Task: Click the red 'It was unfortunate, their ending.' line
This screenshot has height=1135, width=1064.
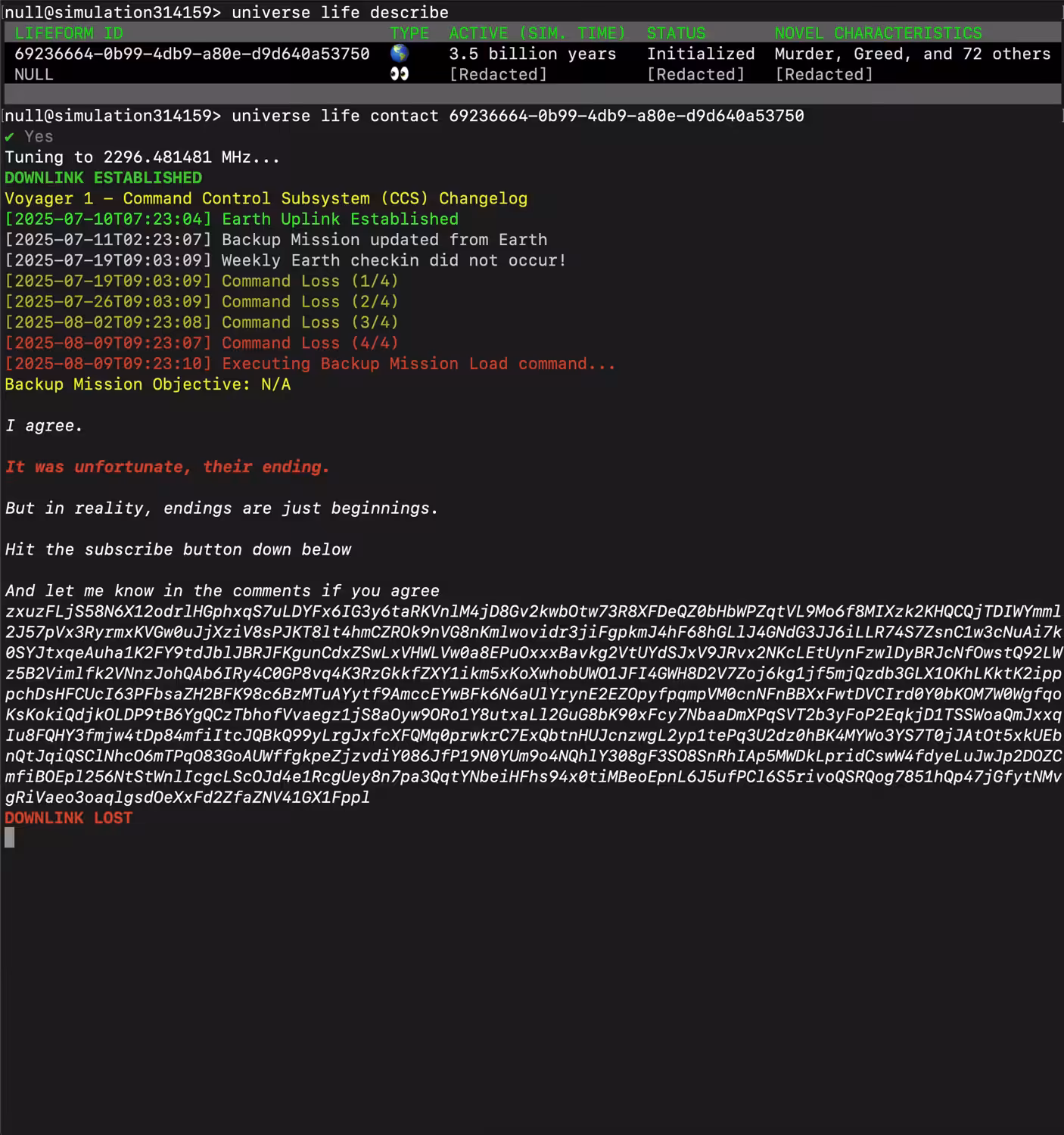Action: coord(167,467)
